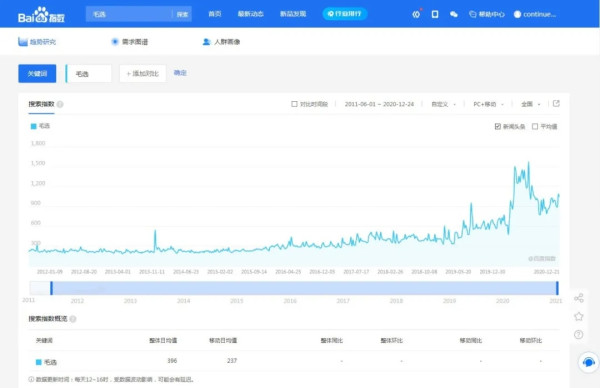Screen dimensions: 600x388
Task: Click the top search box containing 毛选
Action: (129, 14)
